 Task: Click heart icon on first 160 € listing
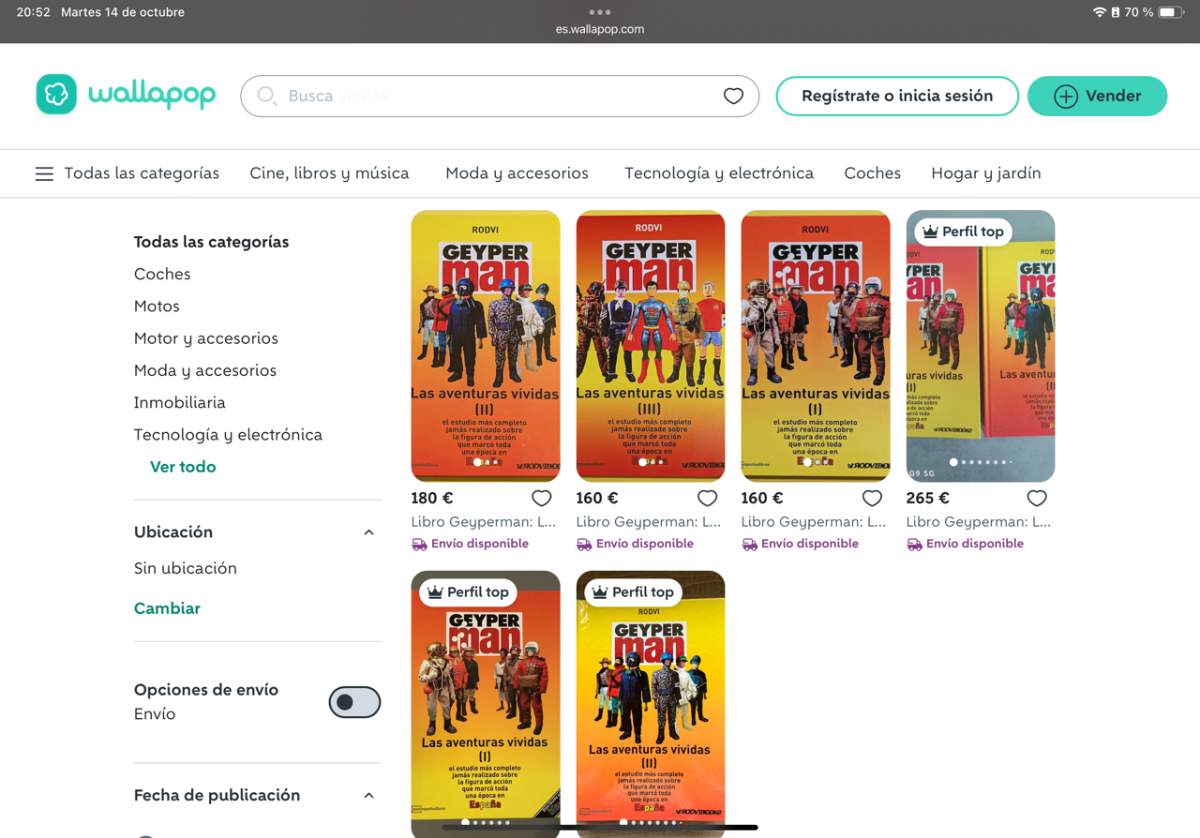coord(707,498)
